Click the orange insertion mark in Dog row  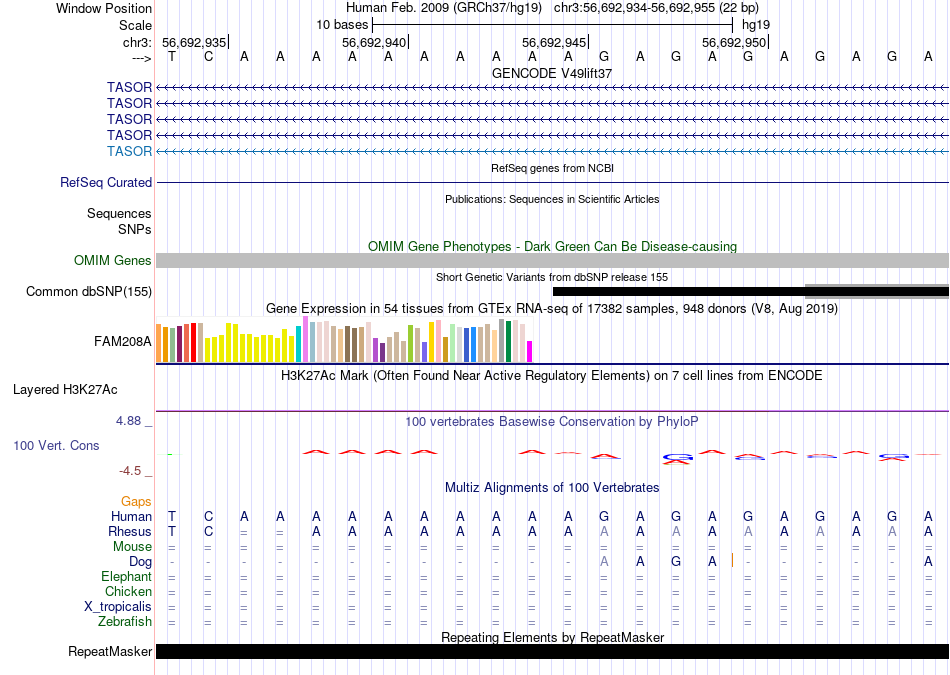(732, 560)
